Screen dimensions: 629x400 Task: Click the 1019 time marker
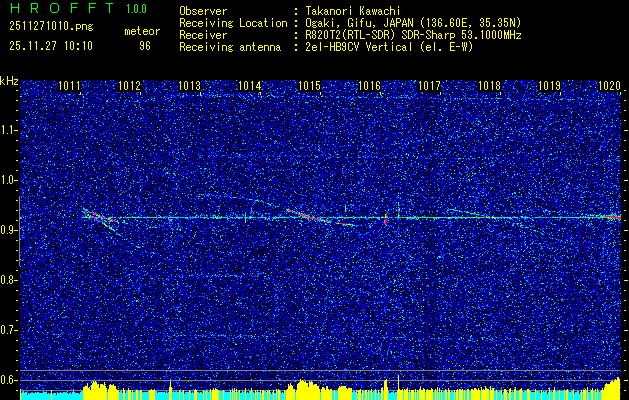pos(549,86)
